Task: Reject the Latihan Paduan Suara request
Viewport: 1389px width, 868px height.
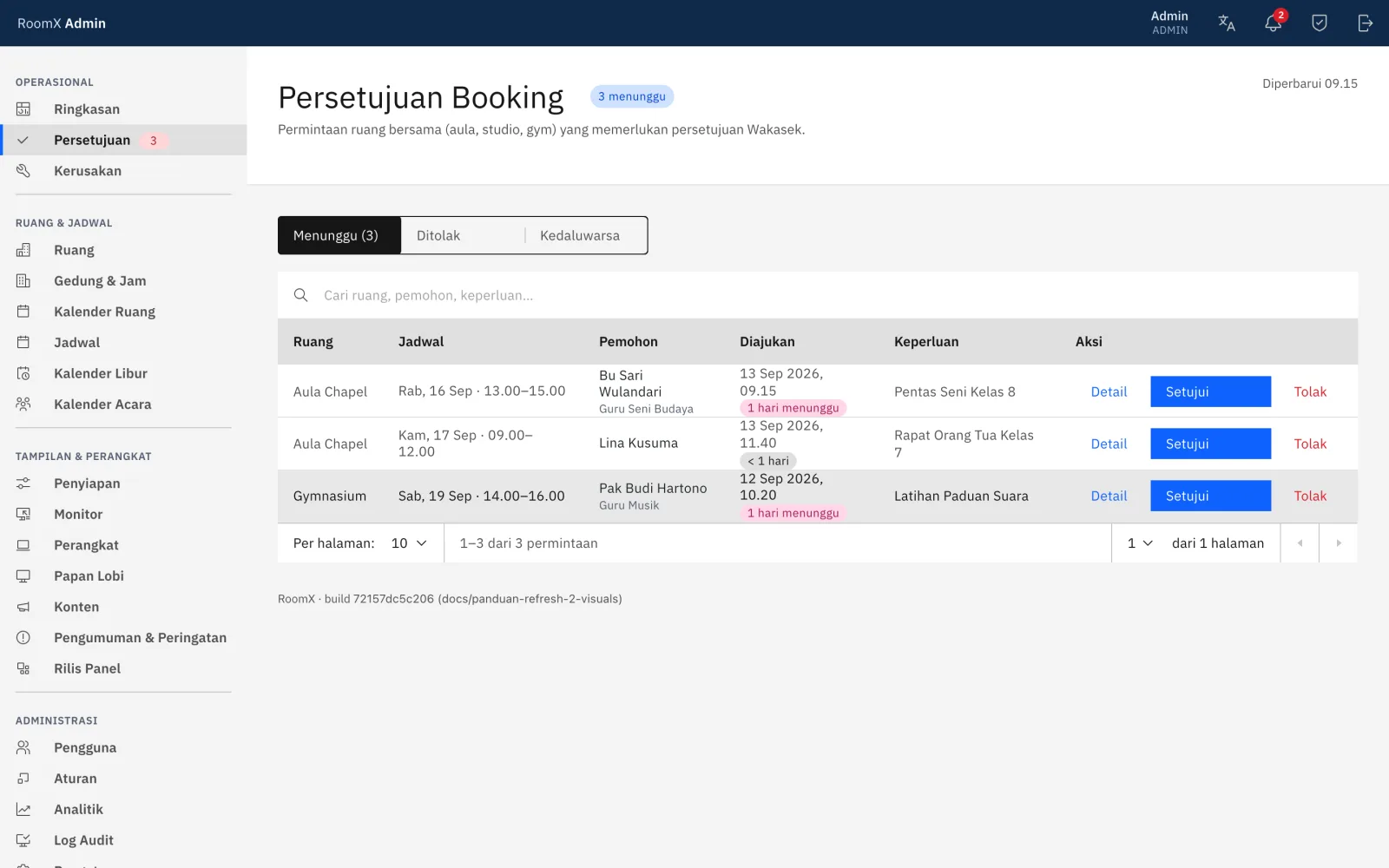Action: [x=1310, y=496]
